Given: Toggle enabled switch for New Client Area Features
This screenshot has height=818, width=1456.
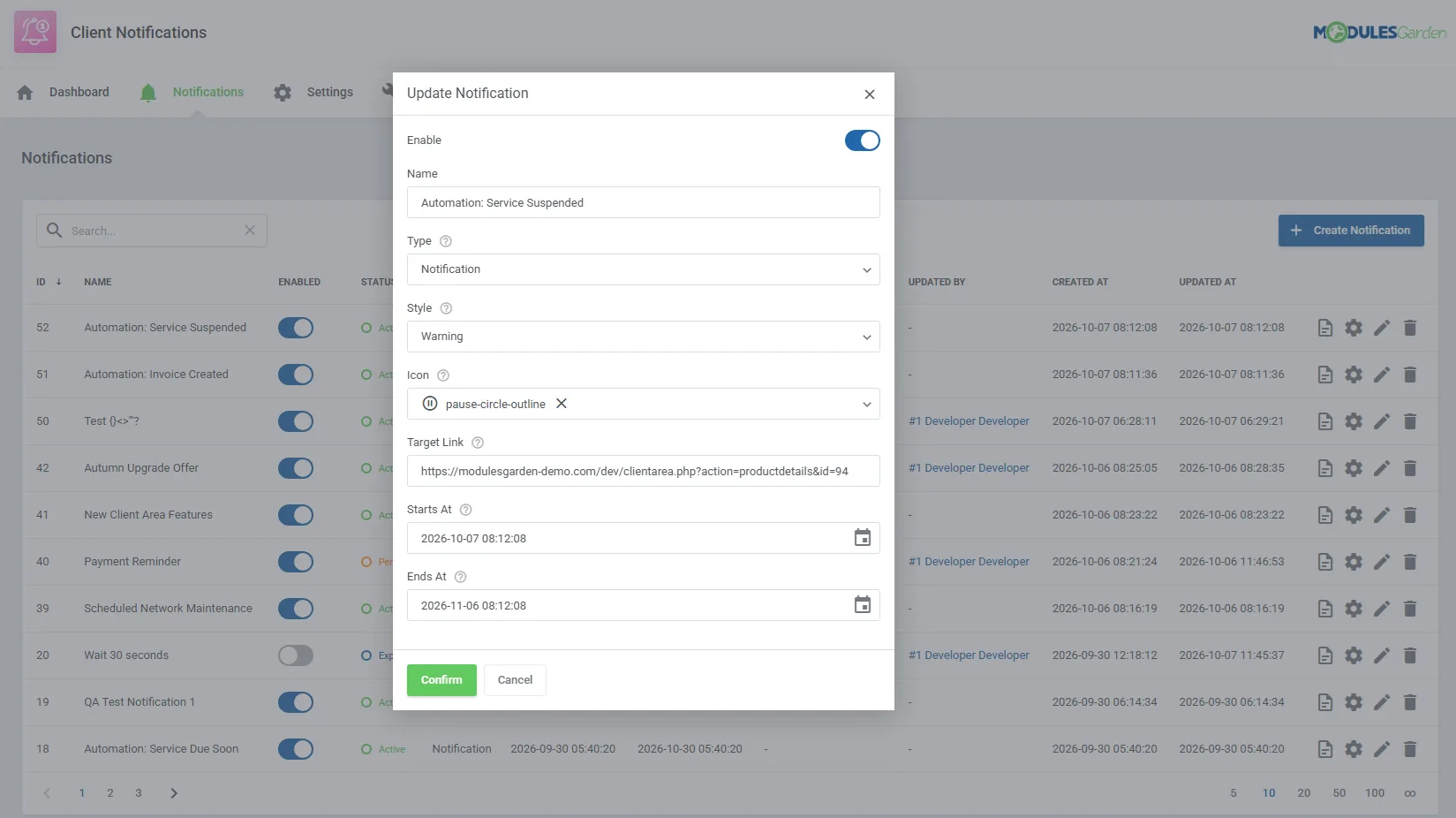Looking at the screenshot, I should 296,515.
